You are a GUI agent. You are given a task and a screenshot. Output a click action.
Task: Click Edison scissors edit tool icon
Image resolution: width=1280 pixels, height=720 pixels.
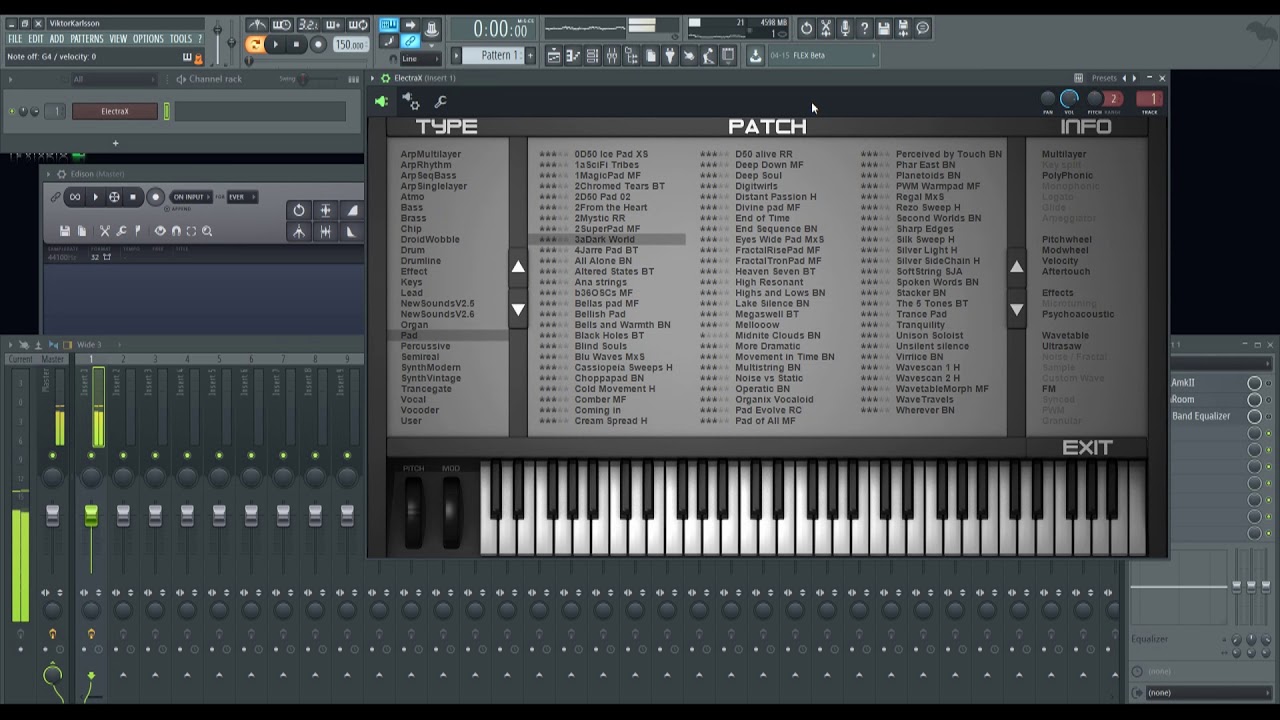tap(105, 231)
